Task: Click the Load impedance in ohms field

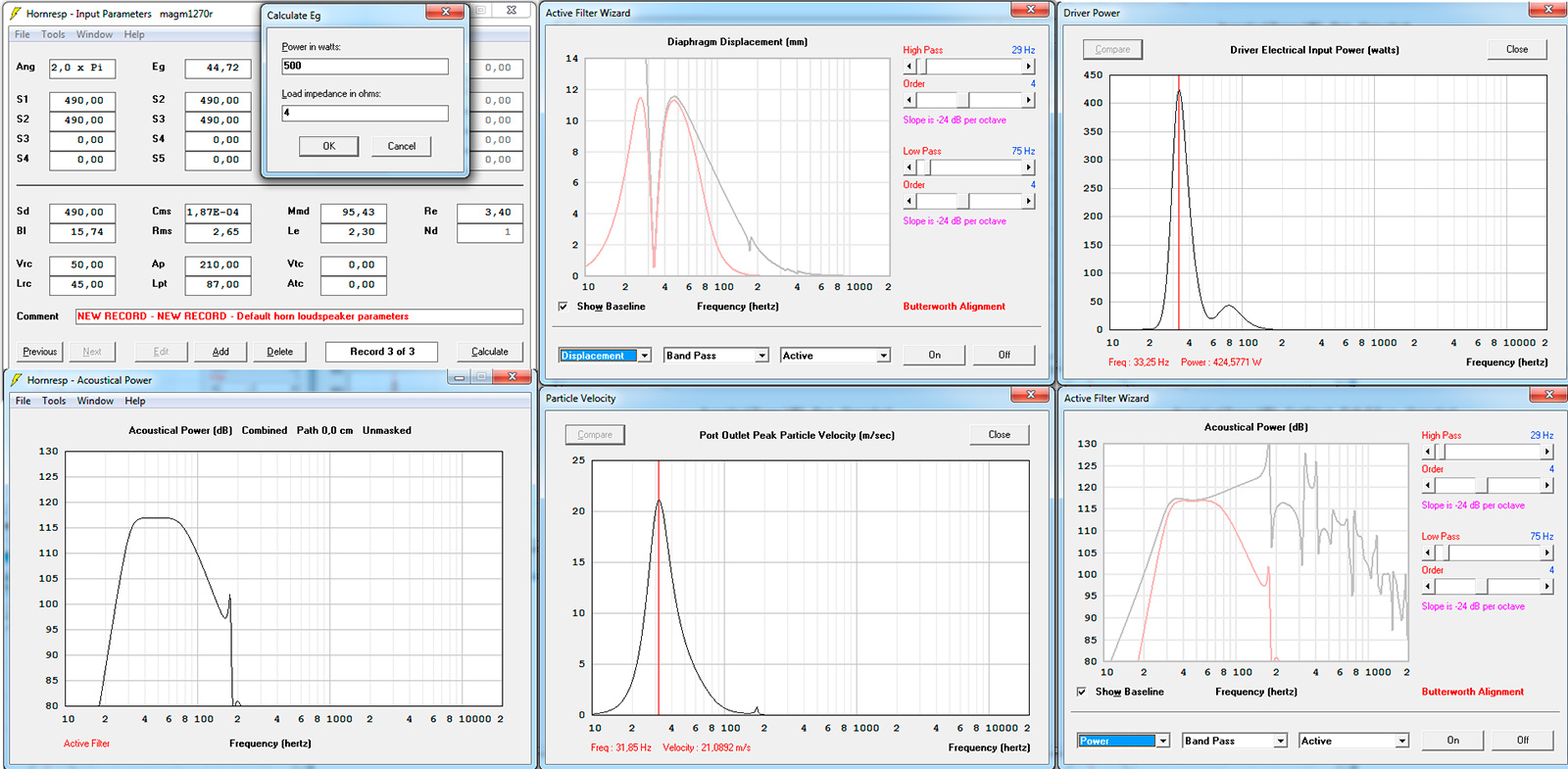Action: [x=365, y=114]
